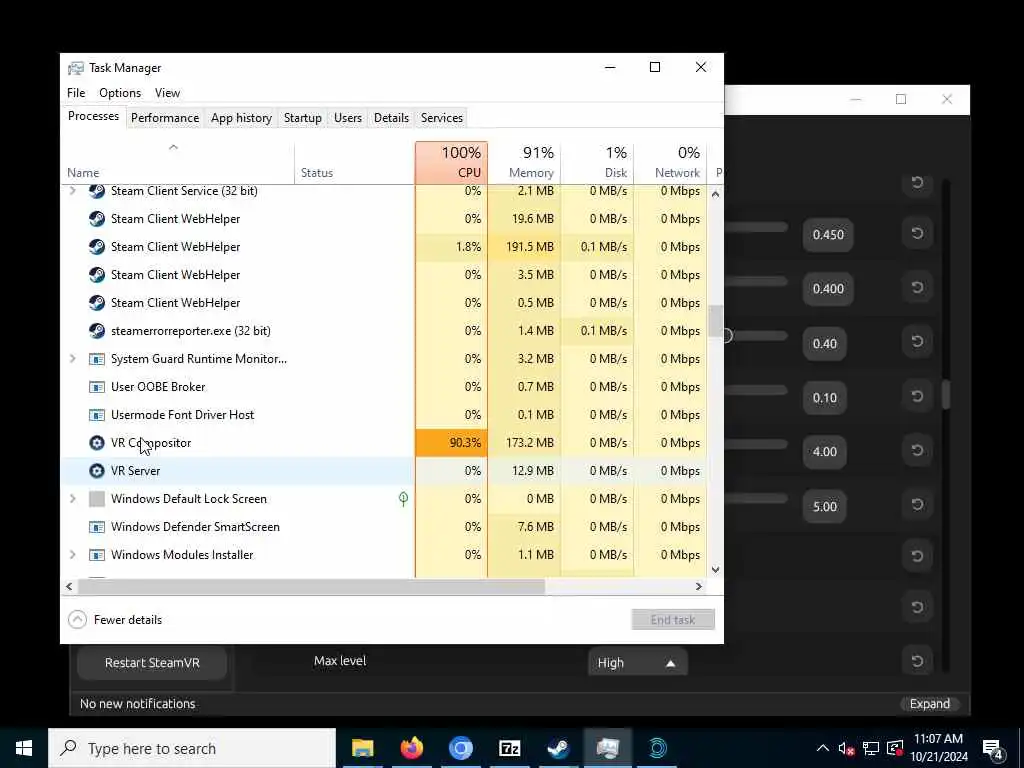Click the Steam Client Service icon
Screen dimensions: 1024x768
97,191
